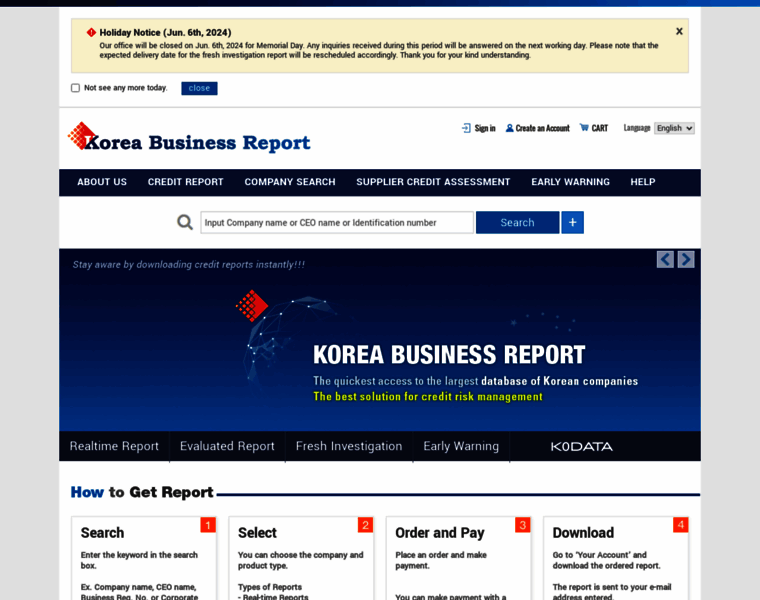Image resolution: width=760 pixels, height=600 pixels.
Task: Select the Realtime Report tab
Action: point(114,446)
